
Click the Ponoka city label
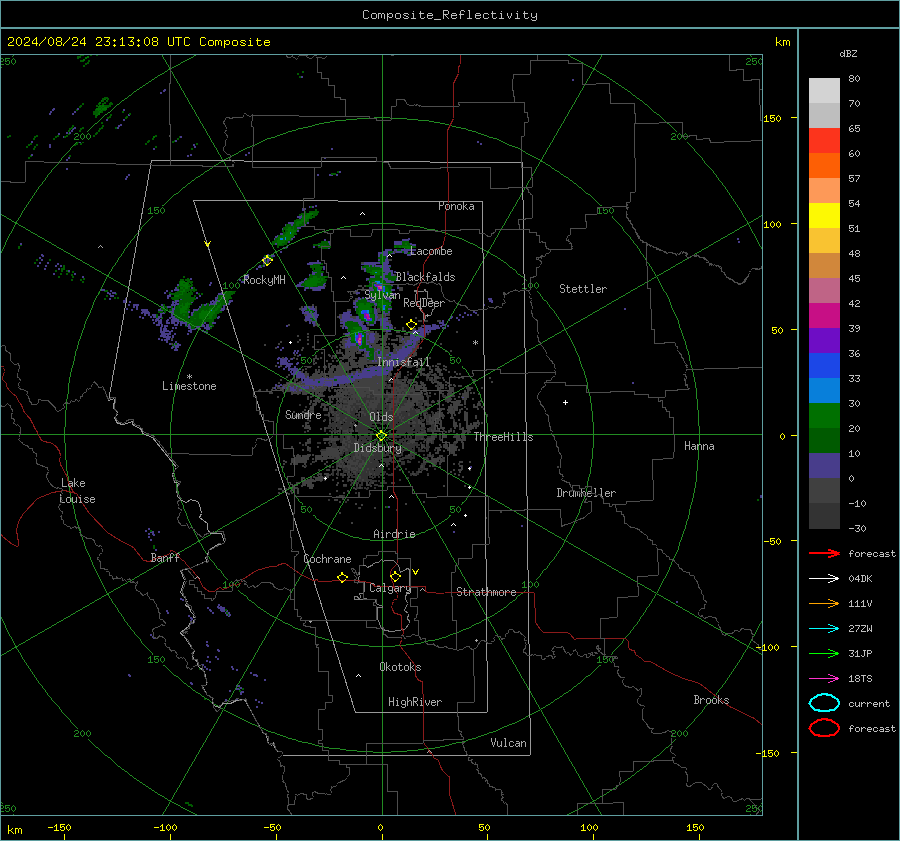[x=456, y=206]
